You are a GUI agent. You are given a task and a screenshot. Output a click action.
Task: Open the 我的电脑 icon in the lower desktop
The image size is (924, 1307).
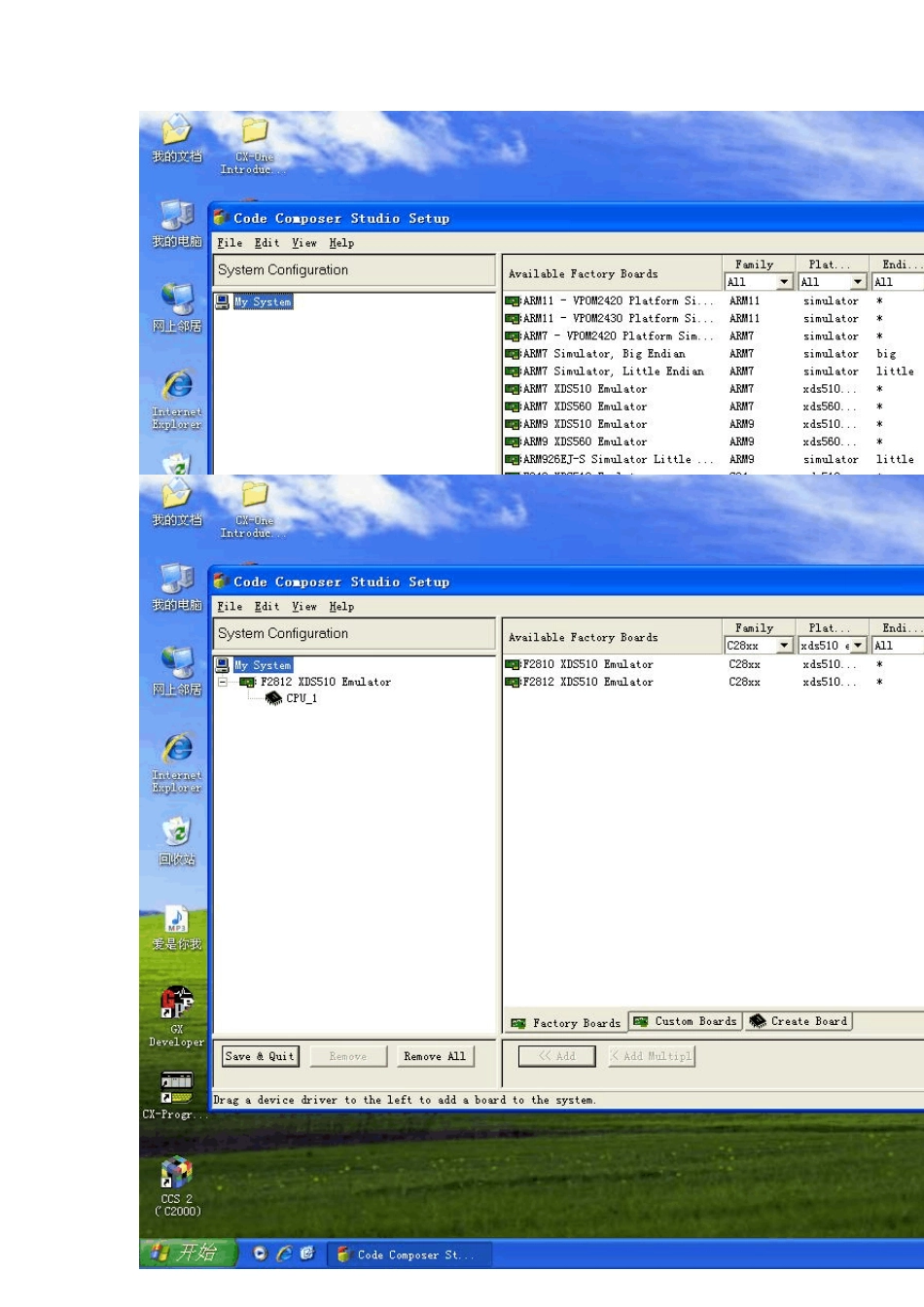[177, 587]
